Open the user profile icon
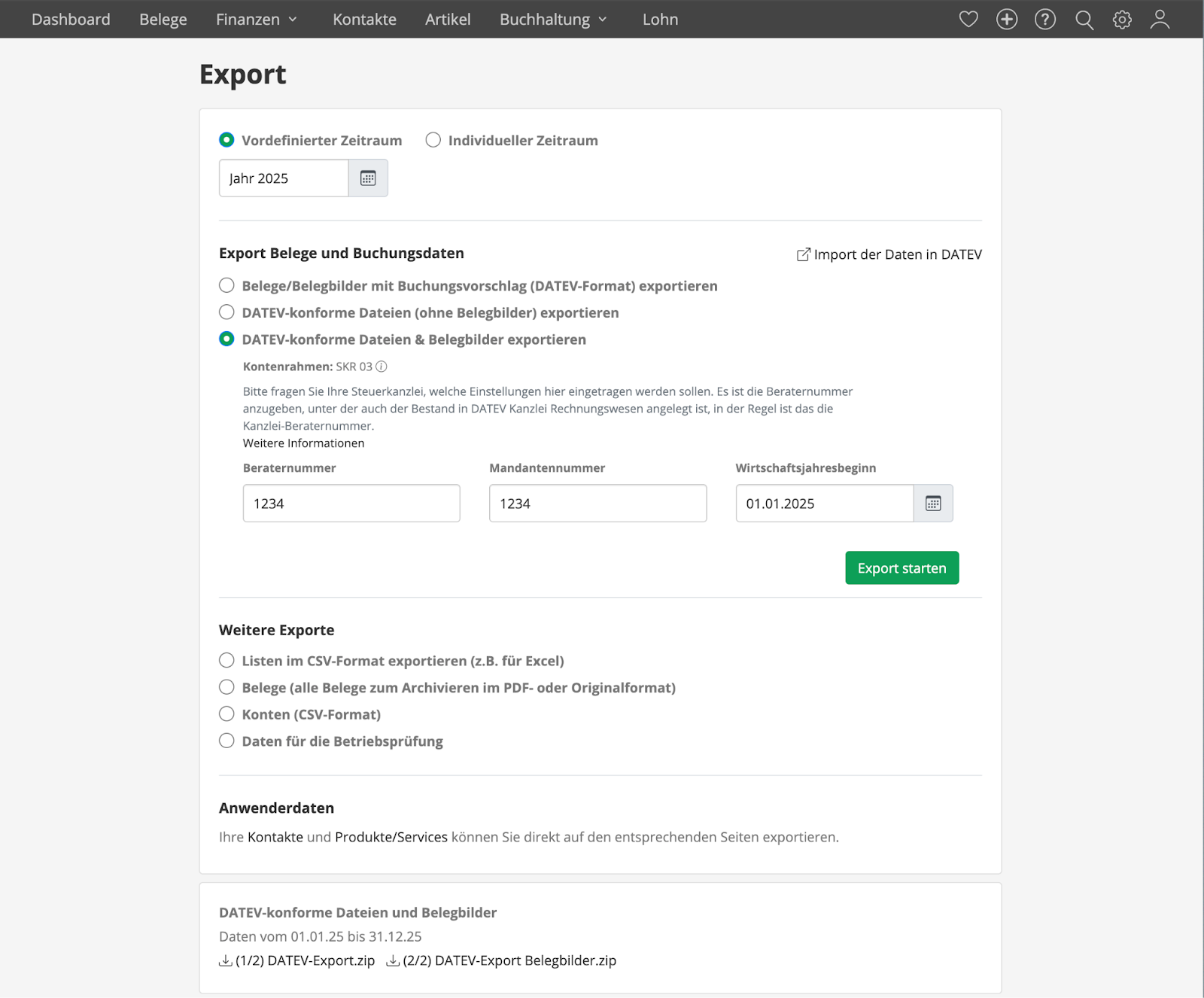This screenshot has height=998, width=1204. pos(1160,20)
